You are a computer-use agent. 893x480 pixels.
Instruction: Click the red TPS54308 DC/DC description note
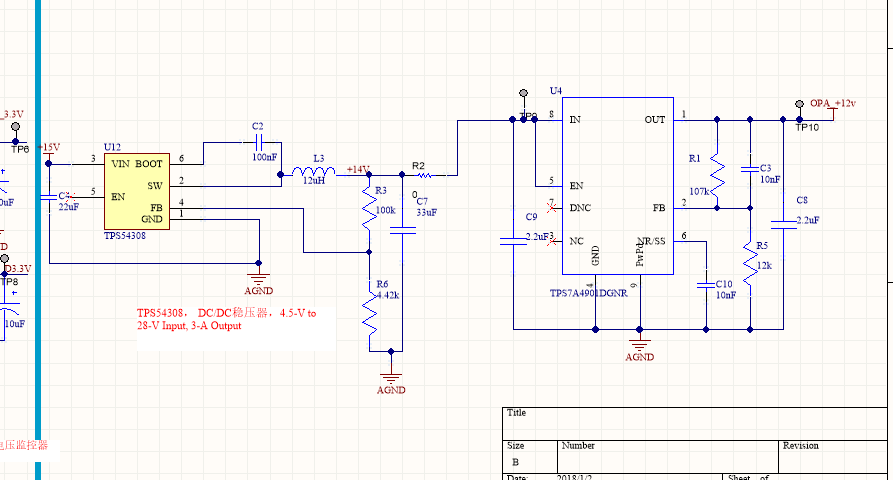coord(227,319)
